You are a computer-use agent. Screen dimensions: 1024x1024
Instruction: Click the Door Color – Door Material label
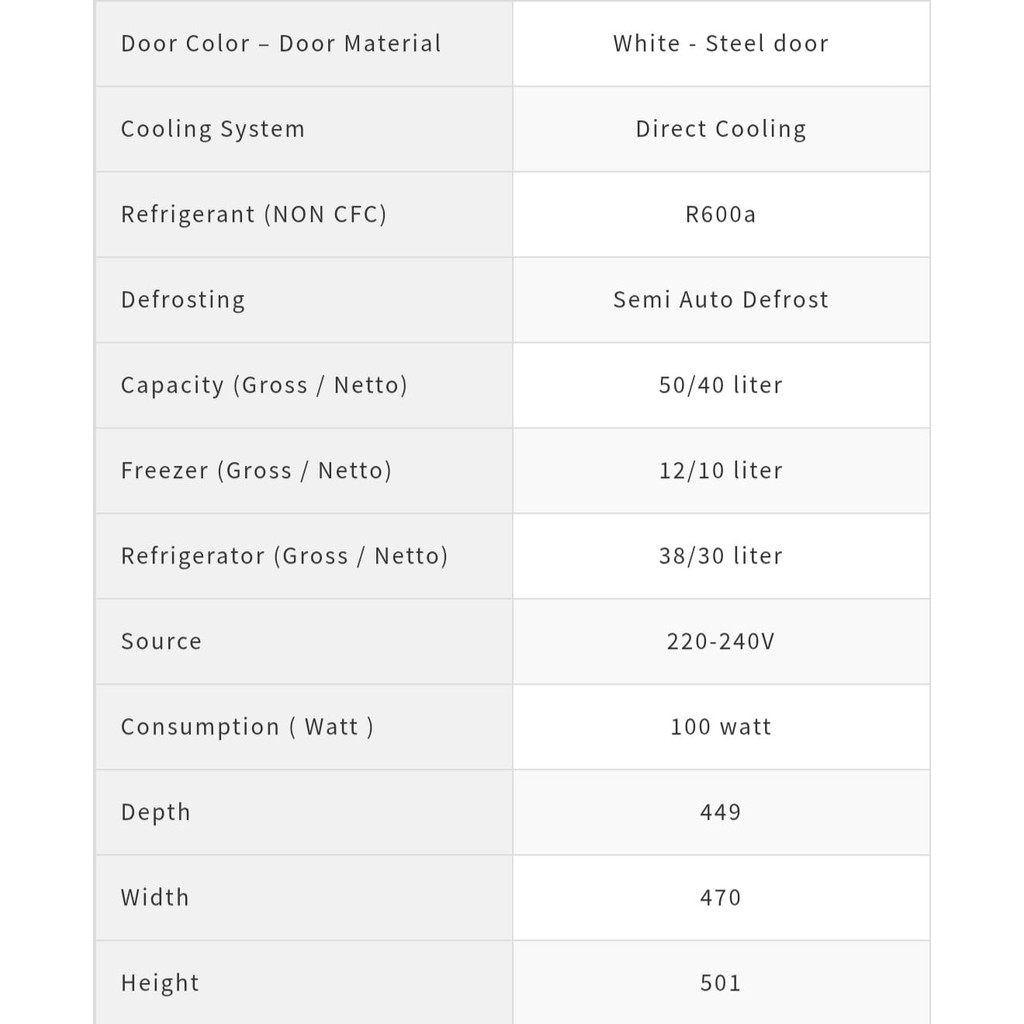coord(281,44)
